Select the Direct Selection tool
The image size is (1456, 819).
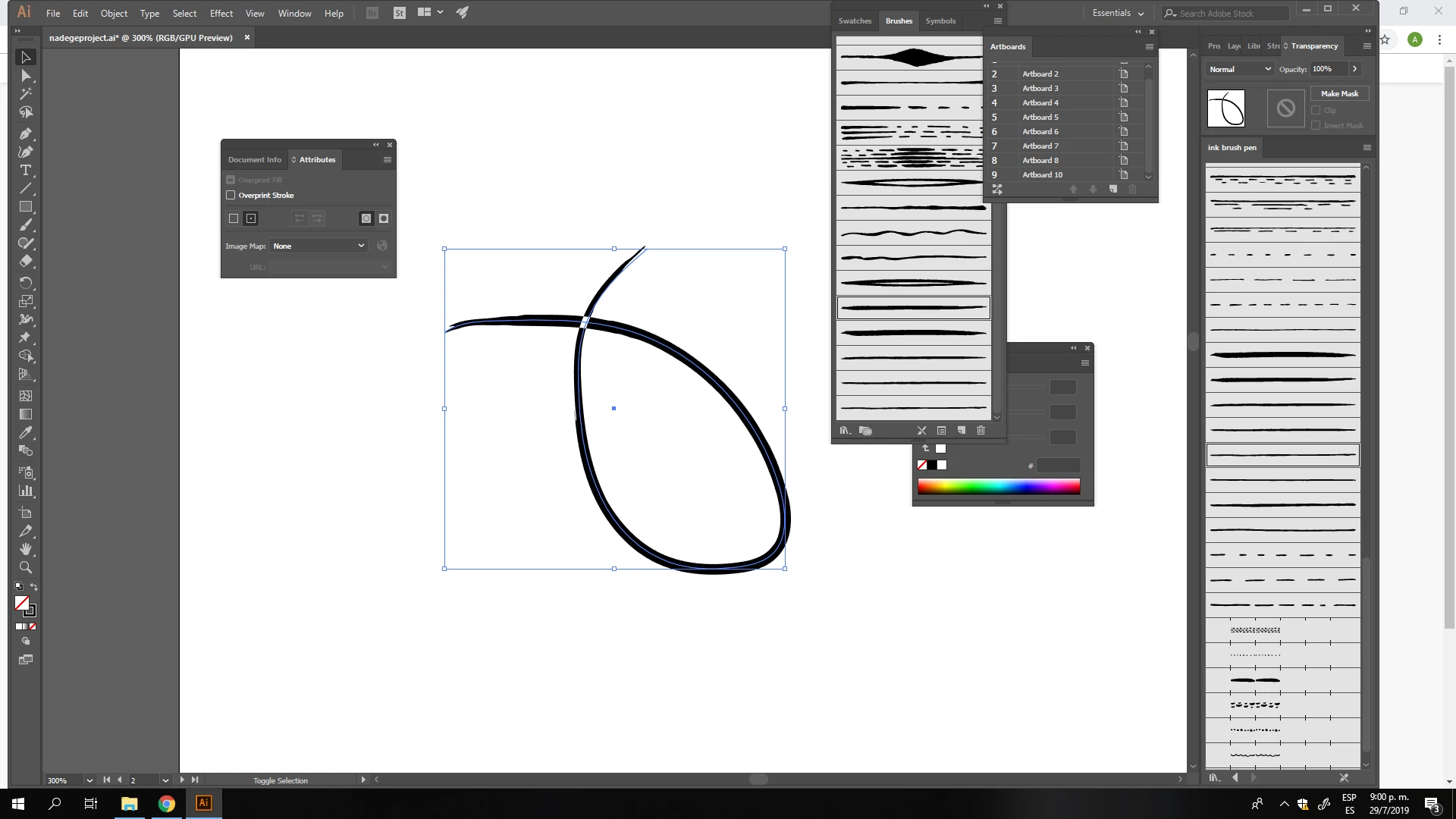coord(25,76)
